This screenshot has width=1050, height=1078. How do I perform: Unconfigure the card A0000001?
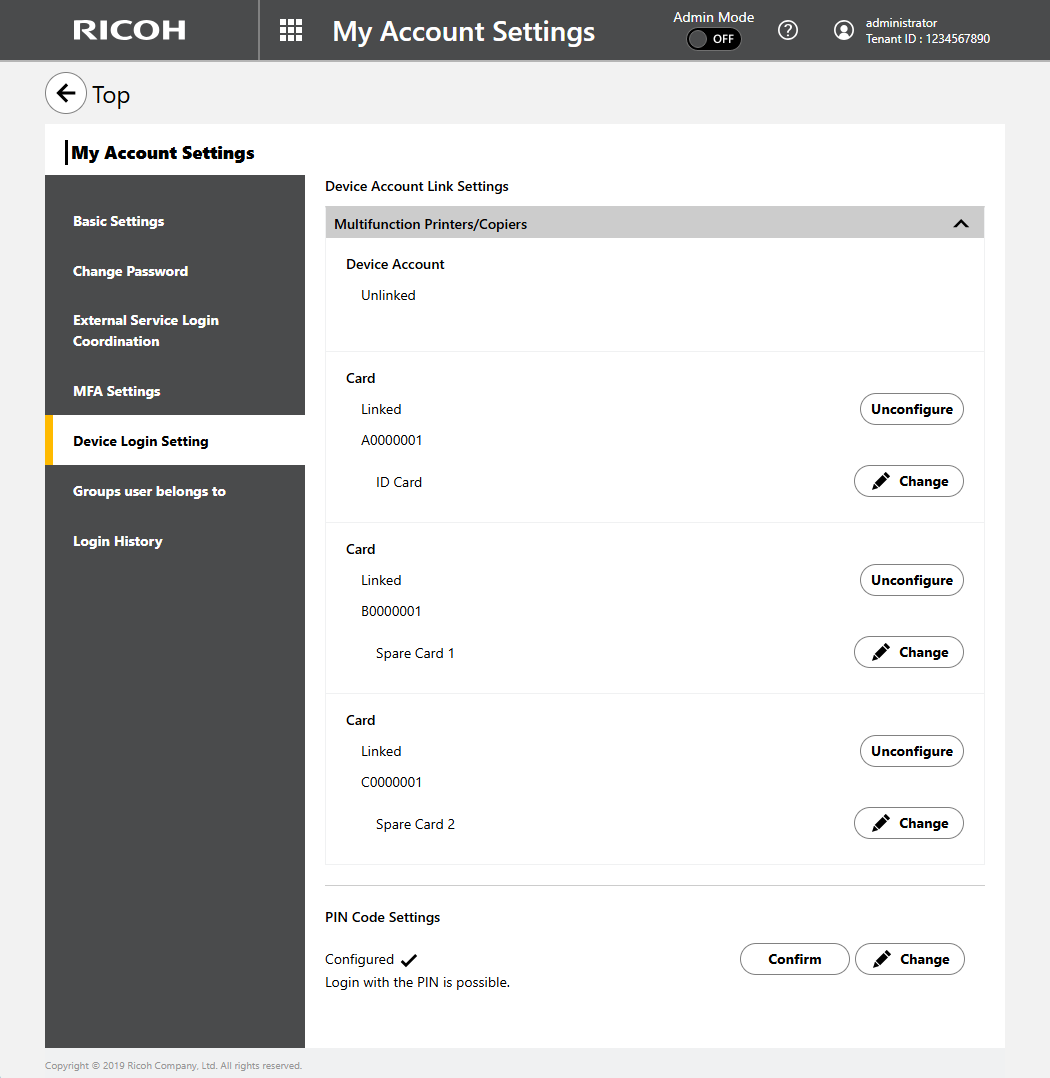[911, 409]
